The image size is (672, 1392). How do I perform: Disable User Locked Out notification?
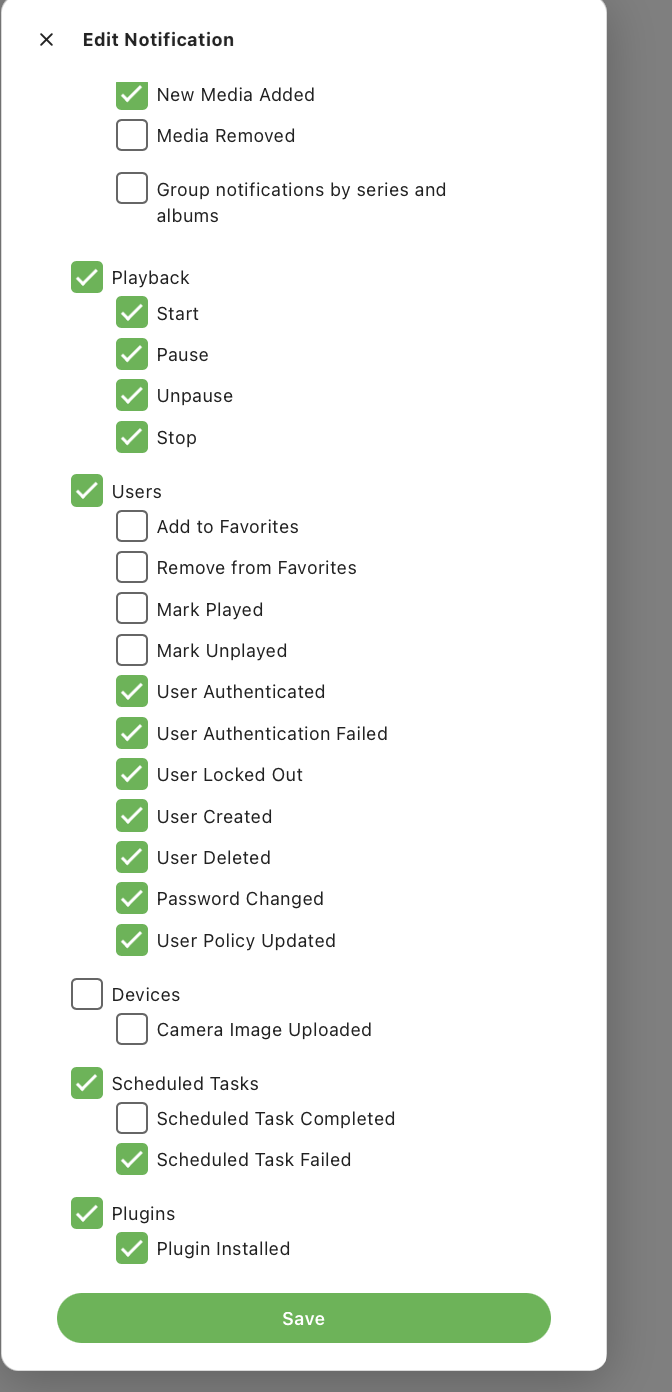click(x=132, y=774)
